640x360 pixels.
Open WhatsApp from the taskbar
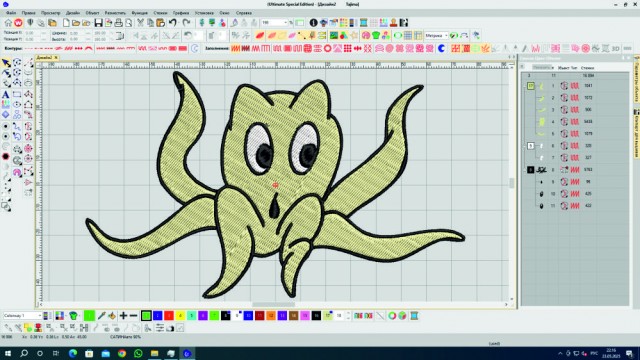point(138,353)
